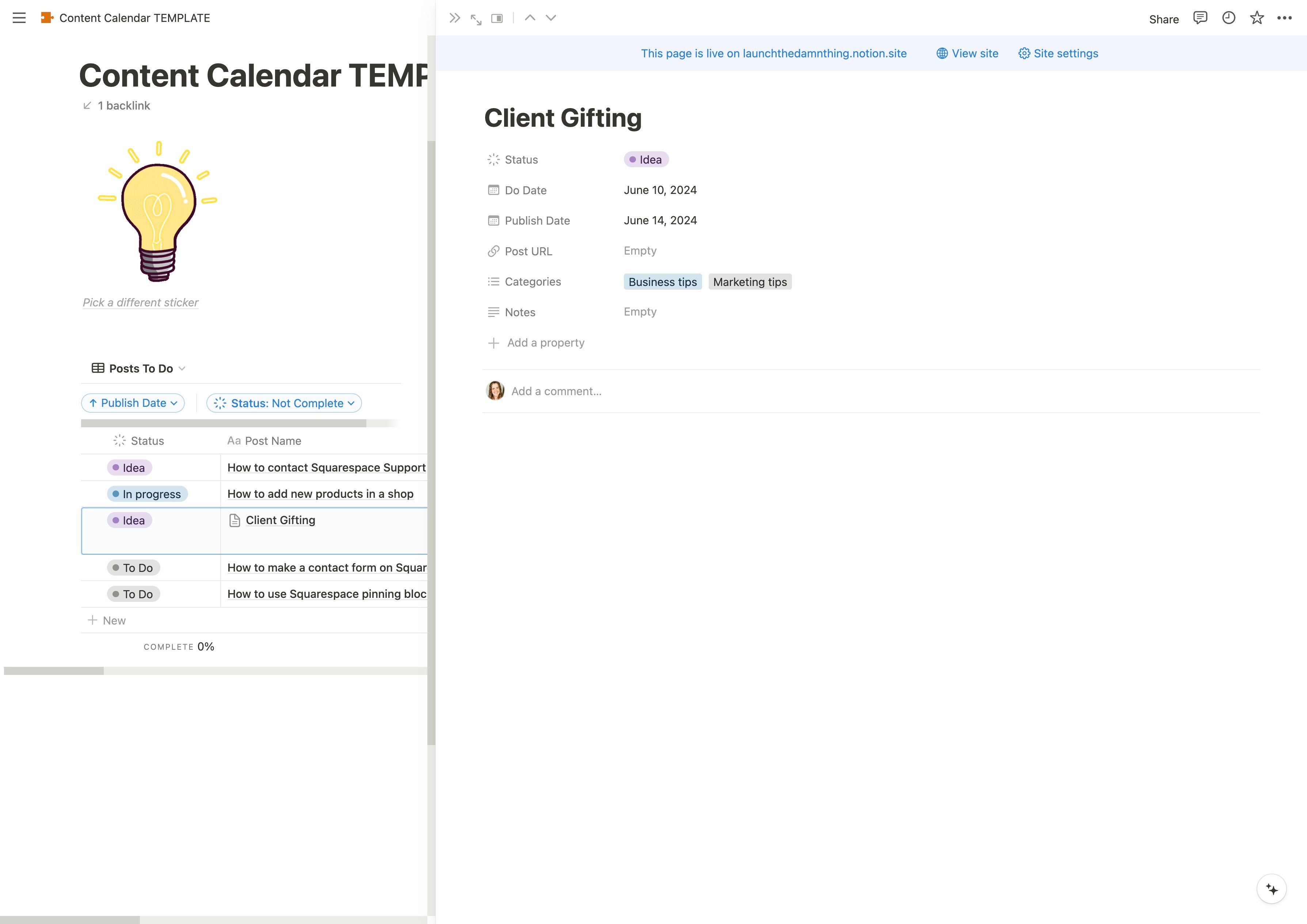Open the three-dot more options menu
This screenshot has width=1307, height=924.
pos(1284,18)
